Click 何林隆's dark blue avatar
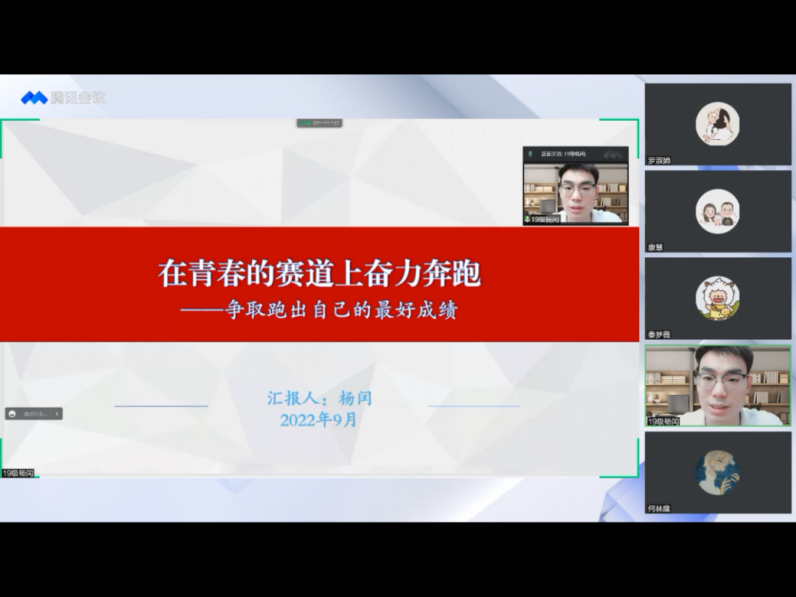796x597 pixels. 717,471
